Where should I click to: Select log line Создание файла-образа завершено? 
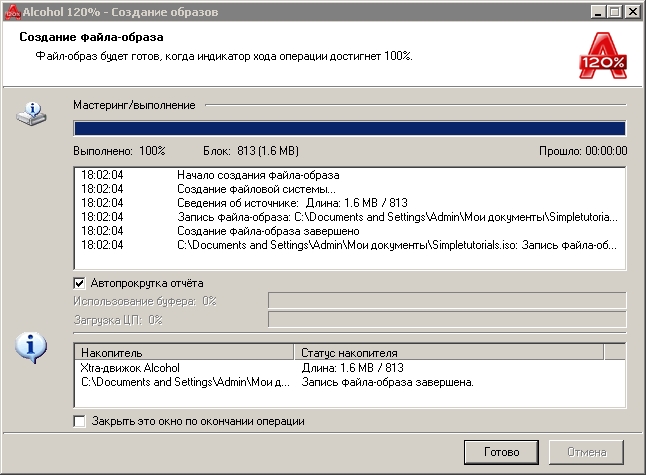pyautogui.click(x=350, y=231)
